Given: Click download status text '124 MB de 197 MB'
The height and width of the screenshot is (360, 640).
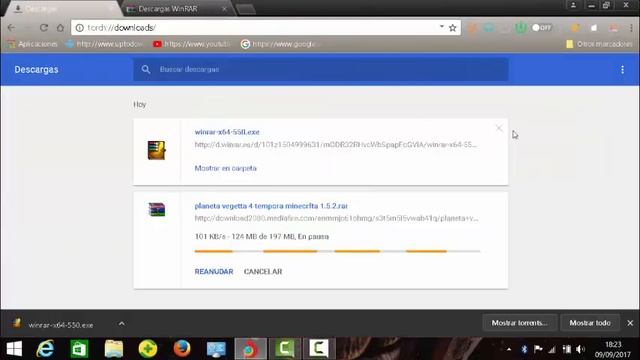Looking at the screenshot, I should (263, 237).
